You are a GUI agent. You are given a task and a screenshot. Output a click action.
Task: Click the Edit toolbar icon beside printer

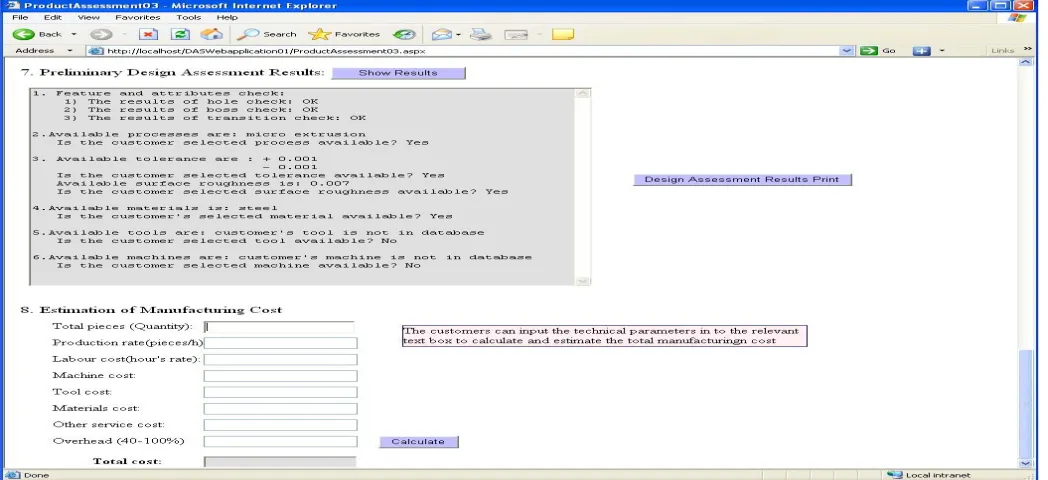(x=516, y=34)
